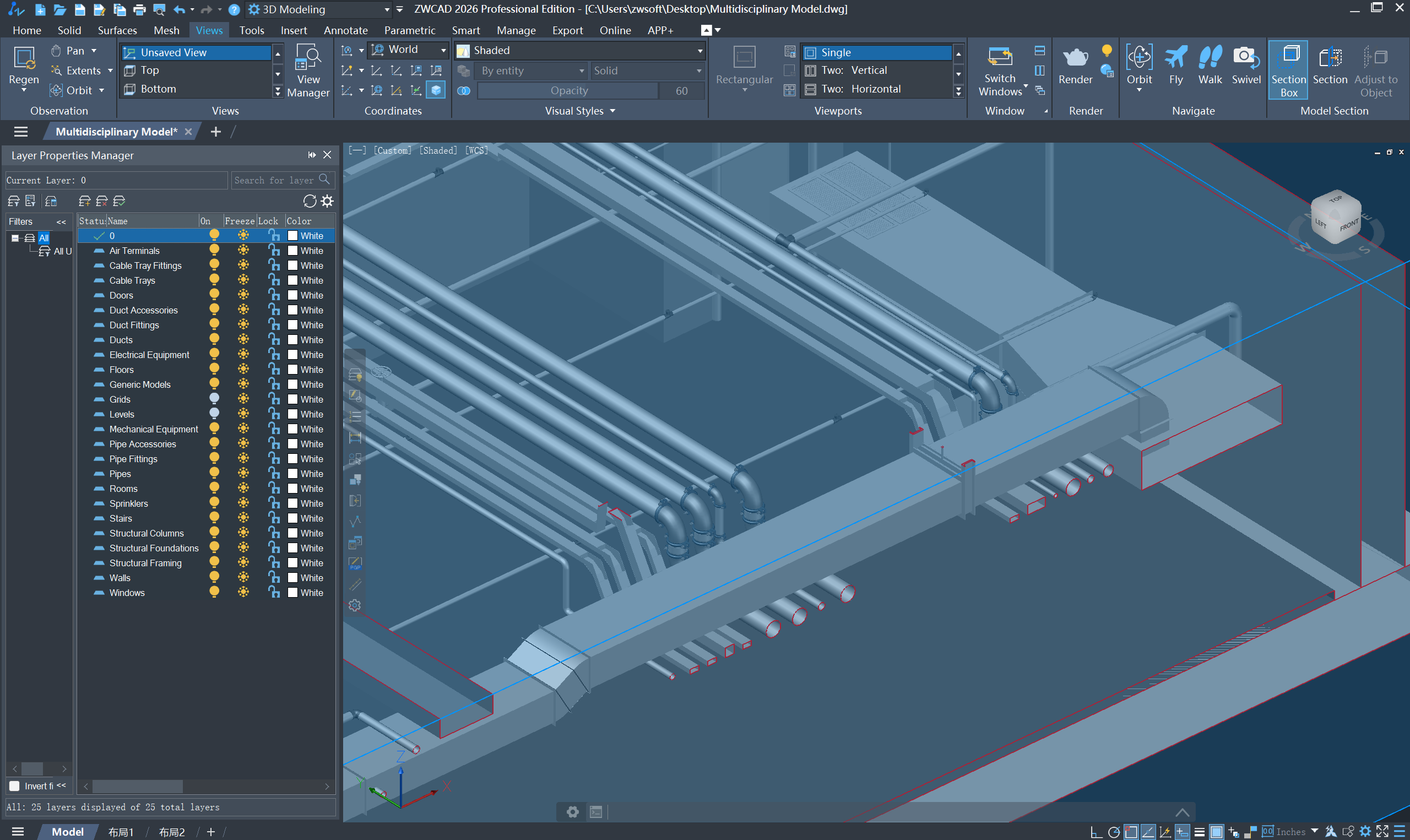Open the View Manager

308,71
